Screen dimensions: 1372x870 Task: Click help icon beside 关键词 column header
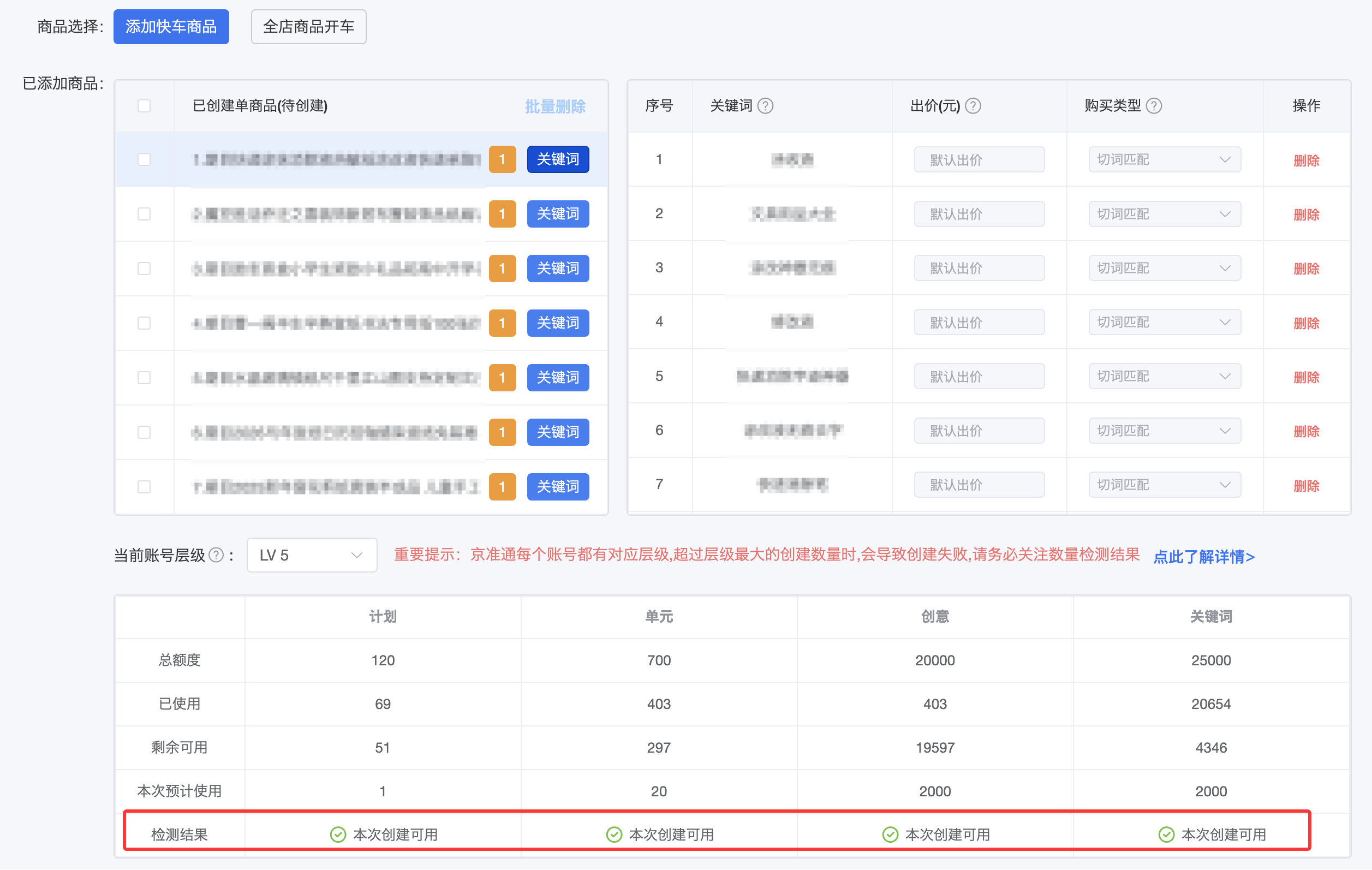(x=765, y=106)
